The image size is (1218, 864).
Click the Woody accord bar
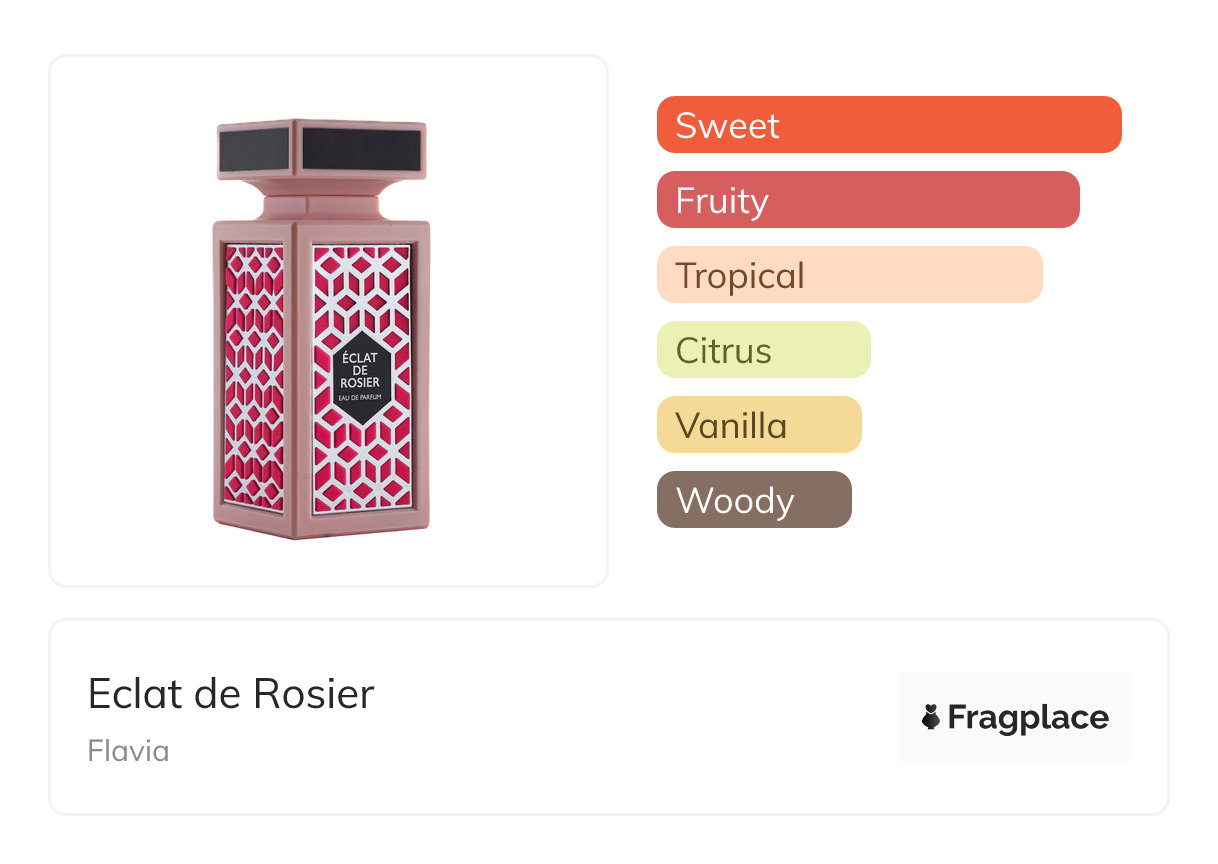[753, 500]
